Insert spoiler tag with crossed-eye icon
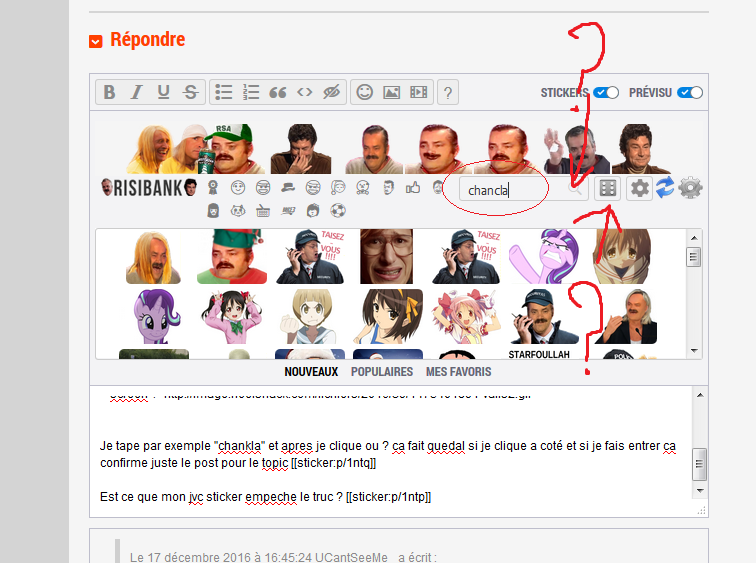The image size is (756, 563). point(332,92)
